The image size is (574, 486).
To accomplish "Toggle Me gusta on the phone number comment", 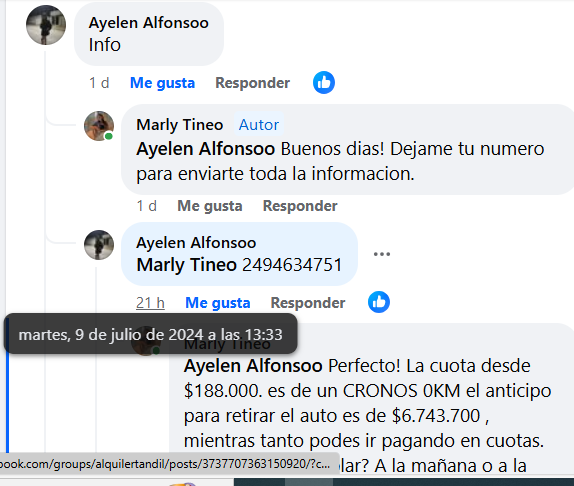I will pos(218,303).
